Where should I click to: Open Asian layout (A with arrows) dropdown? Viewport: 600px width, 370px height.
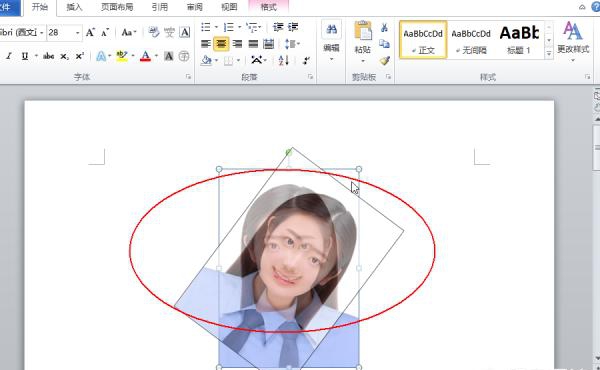(x=259, y=60)
